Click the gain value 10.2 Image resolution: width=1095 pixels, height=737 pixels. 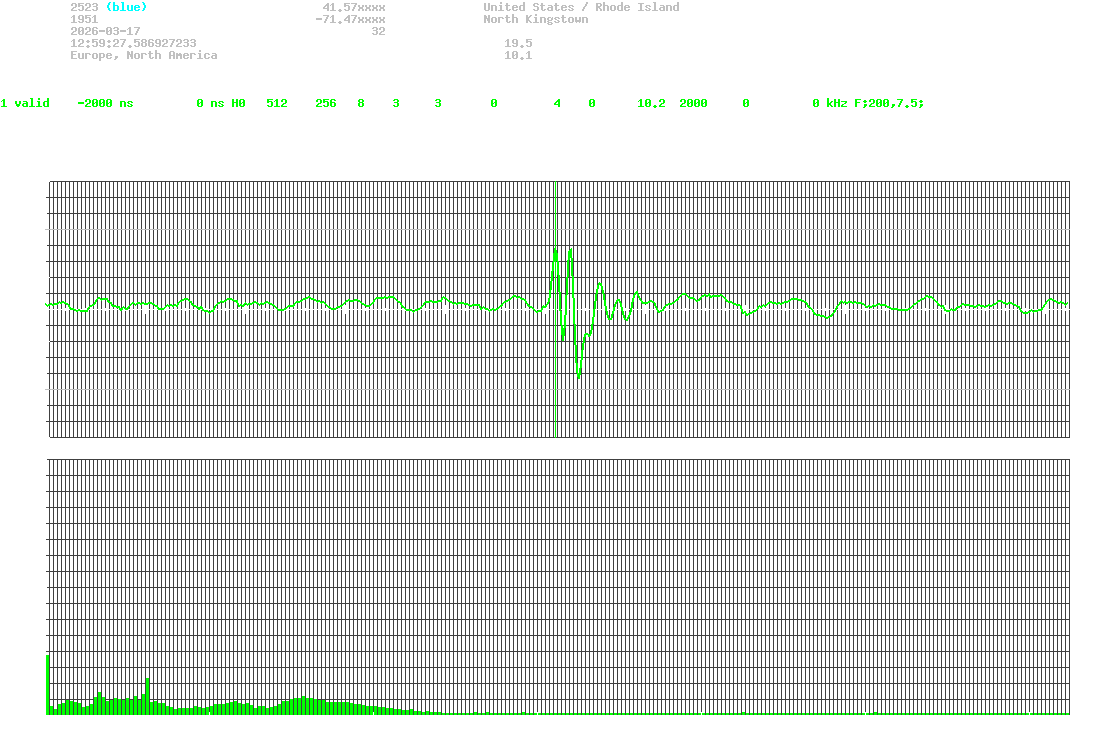click(x=651, y=103)
